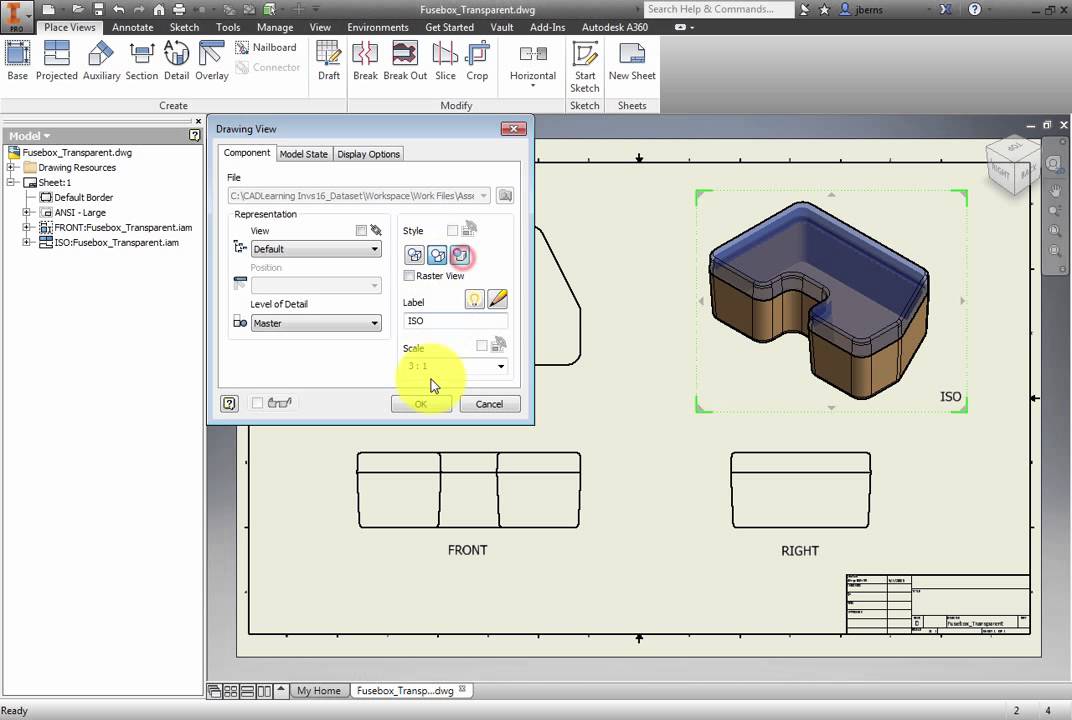The height and width of the screenshot is (720, 1072).
Task: Open the Autodesk A360 ribbon tab
Action: (x=615, y=27)
